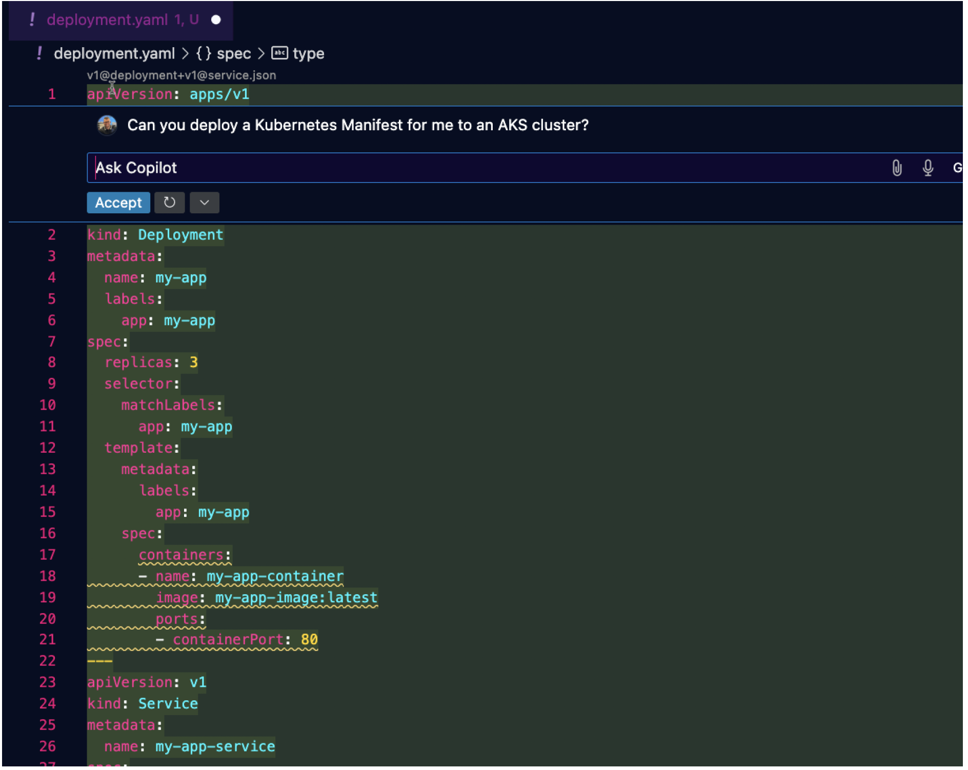Click the user avatar beside the question
The image size is (968, 770).
pyautogui.click(x=107, y=125)
